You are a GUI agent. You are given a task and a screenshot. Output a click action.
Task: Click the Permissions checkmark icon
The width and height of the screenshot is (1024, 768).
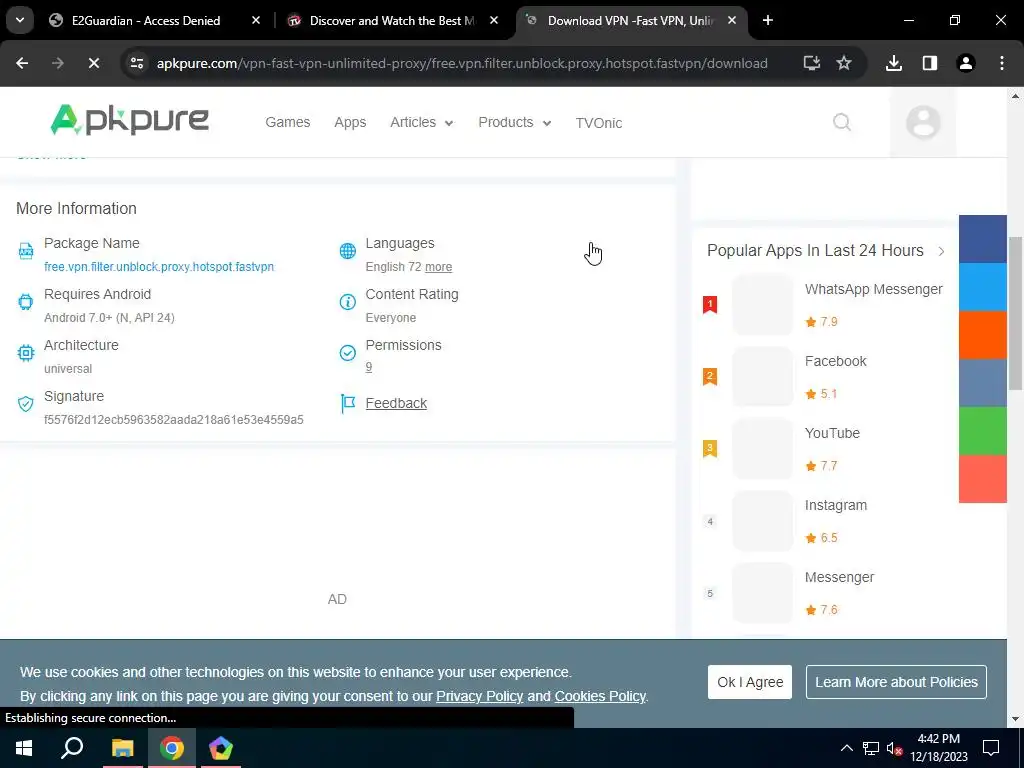coord(347,353)
